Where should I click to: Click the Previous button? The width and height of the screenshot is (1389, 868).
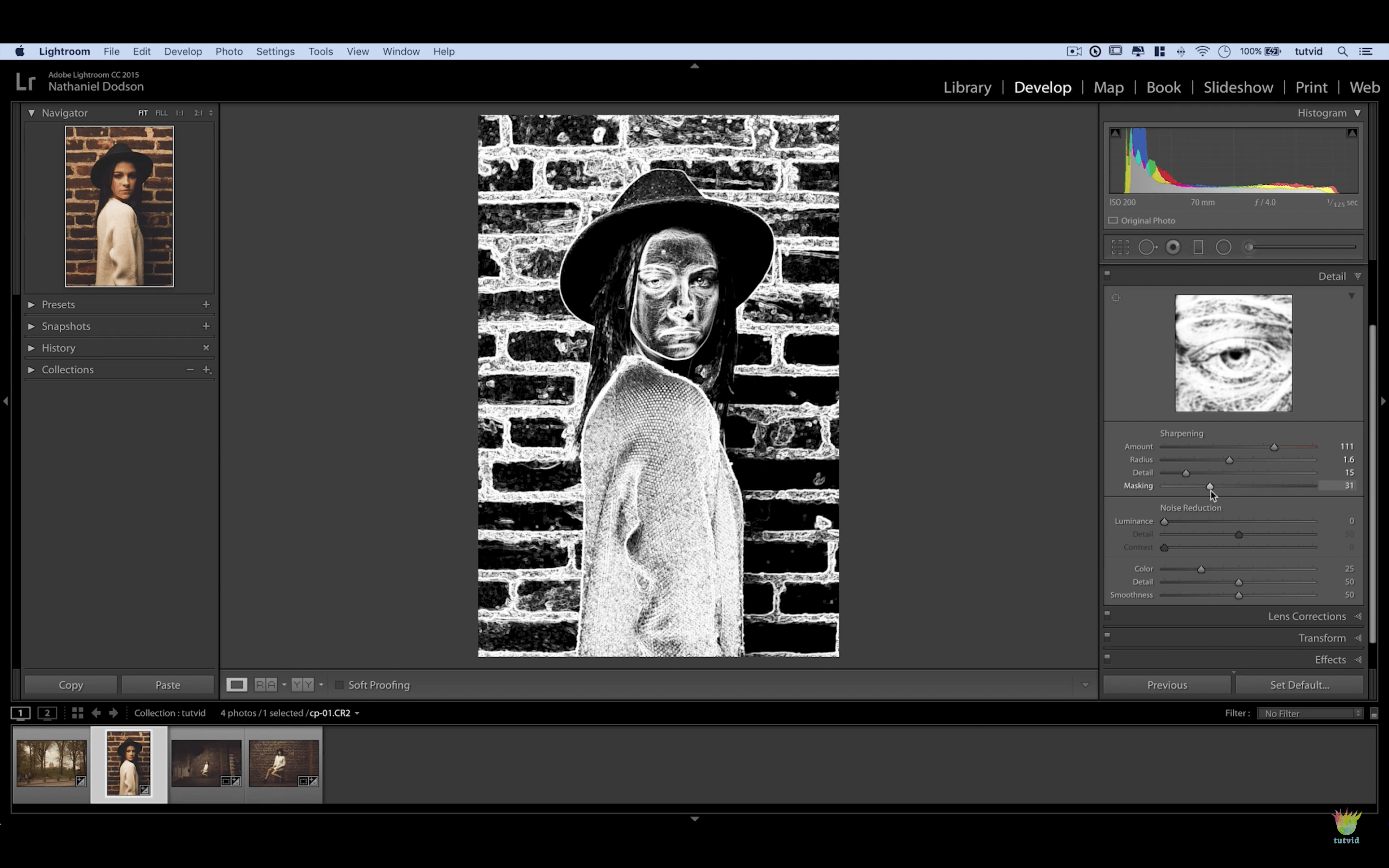[1167, 685]
